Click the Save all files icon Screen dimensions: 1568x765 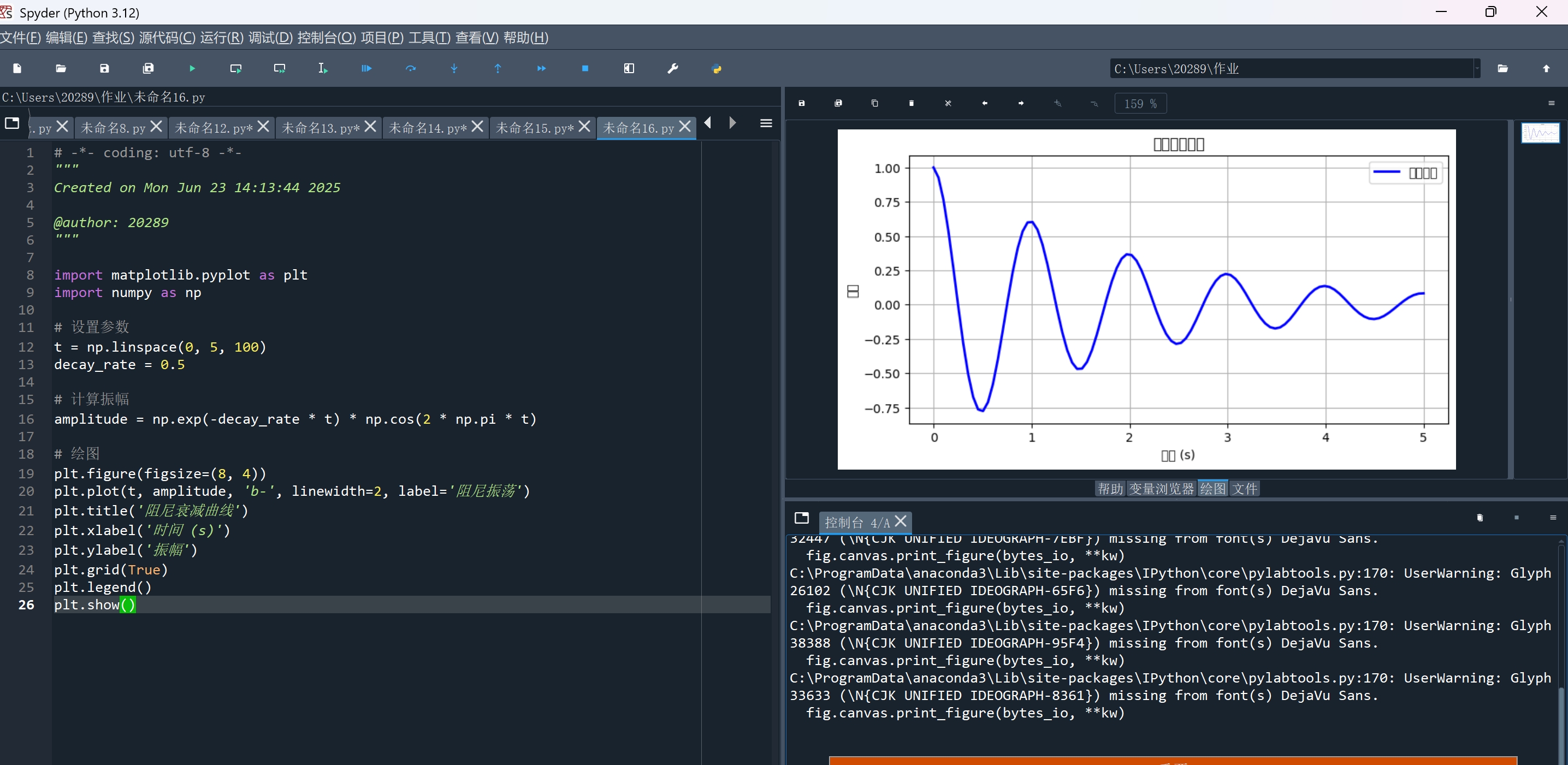(148, 69)
